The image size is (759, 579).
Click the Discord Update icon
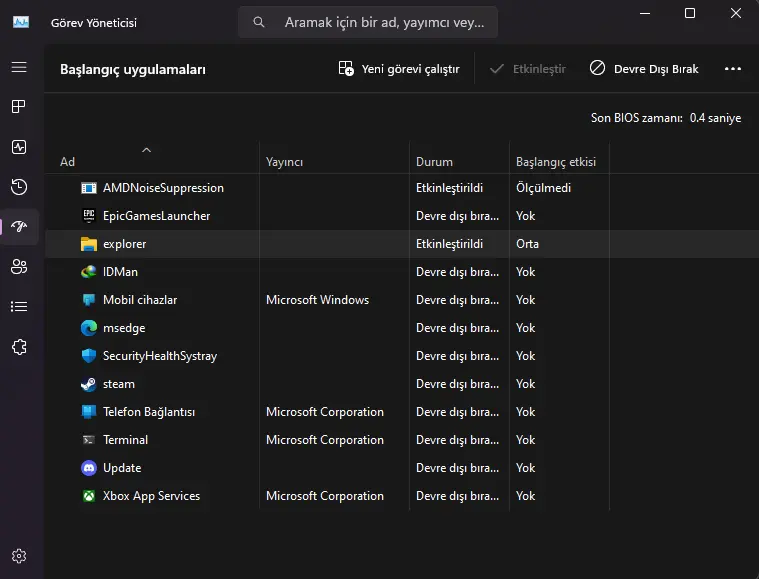[x=89, y=468]
